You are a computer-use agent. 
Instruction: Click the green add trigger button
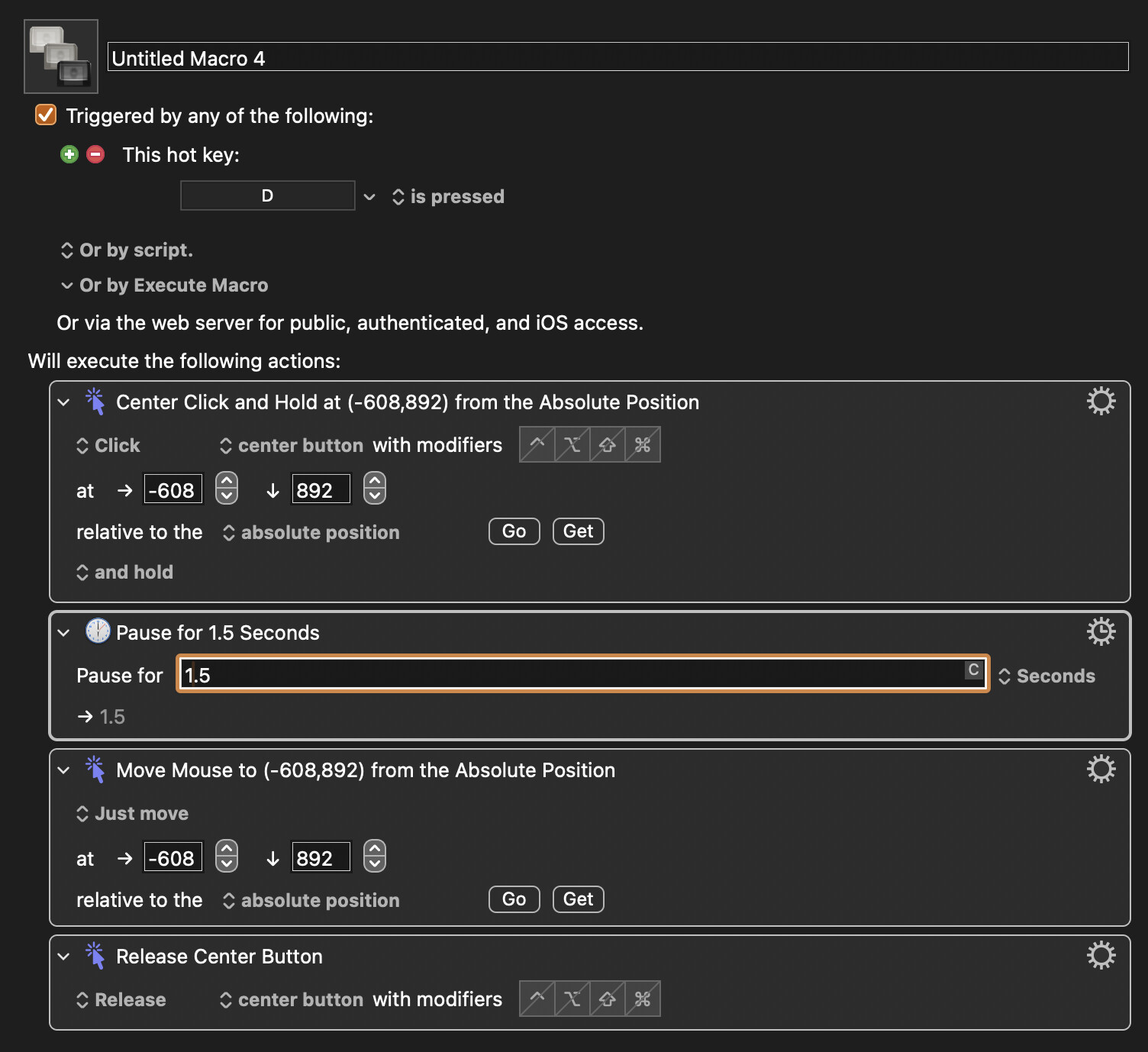tap(69, 155)
